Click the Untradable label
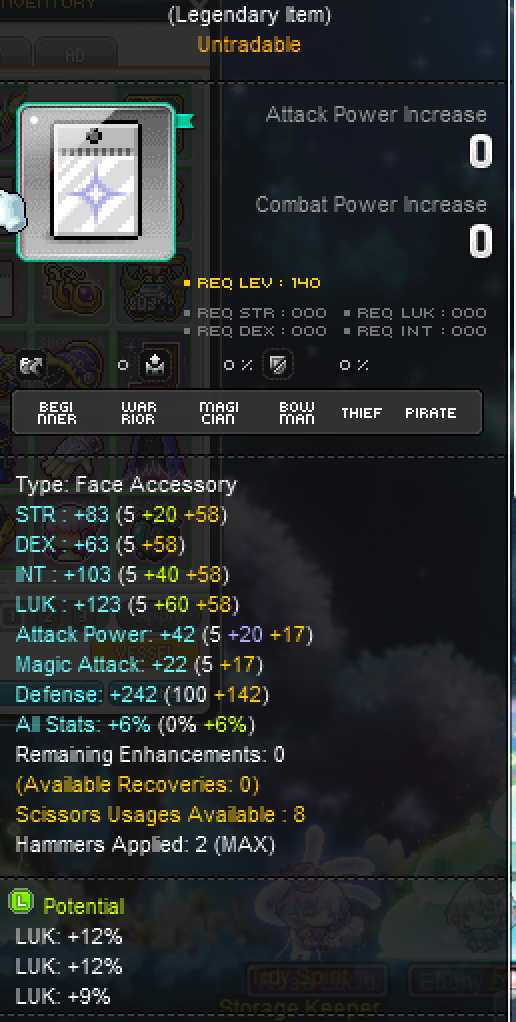The height and width of the screenshot is (1022, 516). pyautogui.click(x=249, y=45)
